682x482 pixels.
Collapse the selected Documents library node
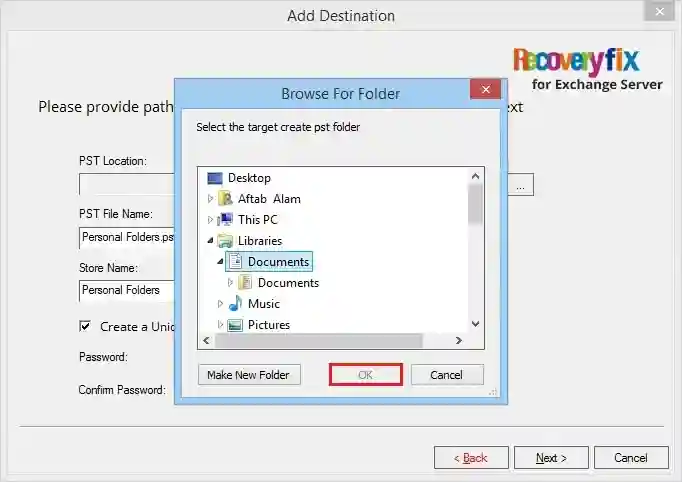220,261
